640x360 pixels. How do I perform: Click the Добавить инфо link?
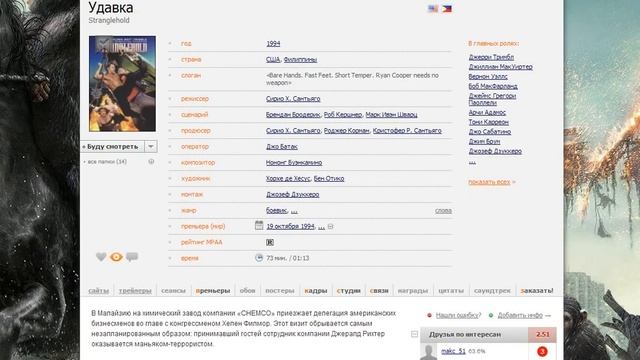520,315
